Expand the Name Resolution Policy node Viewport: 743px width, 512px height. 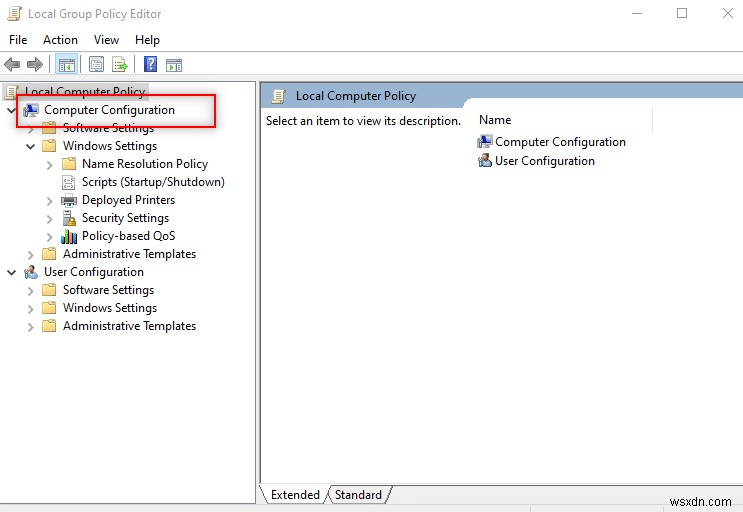49,165
